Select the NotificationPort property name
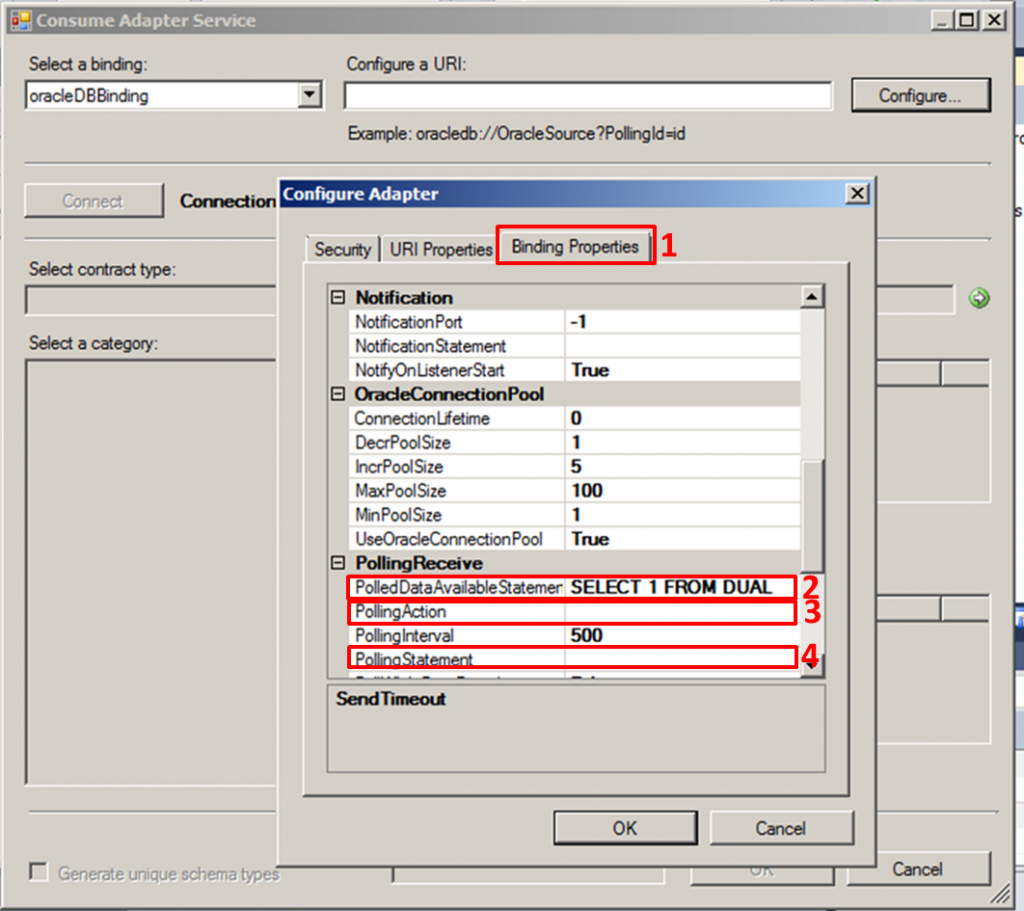This screenshot has height=911, width=1024. tap(409, 322)
